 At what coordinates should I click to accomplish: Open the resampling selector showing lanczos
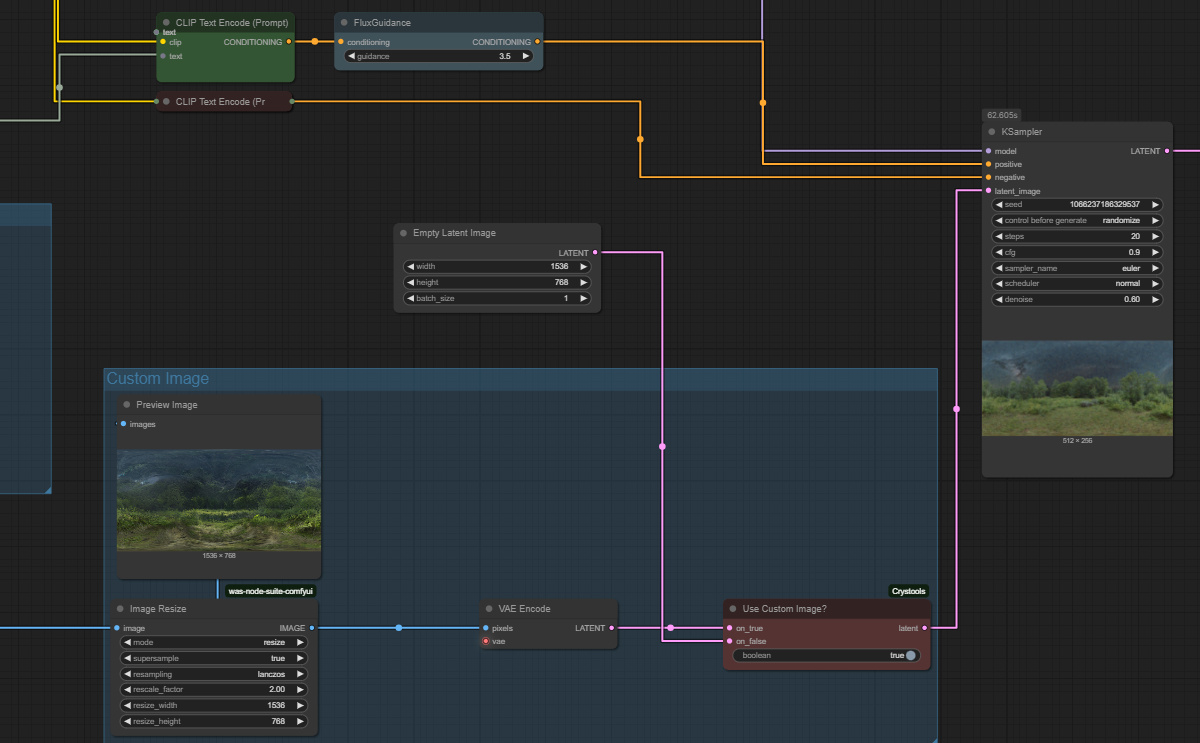(x=213, y=674)
